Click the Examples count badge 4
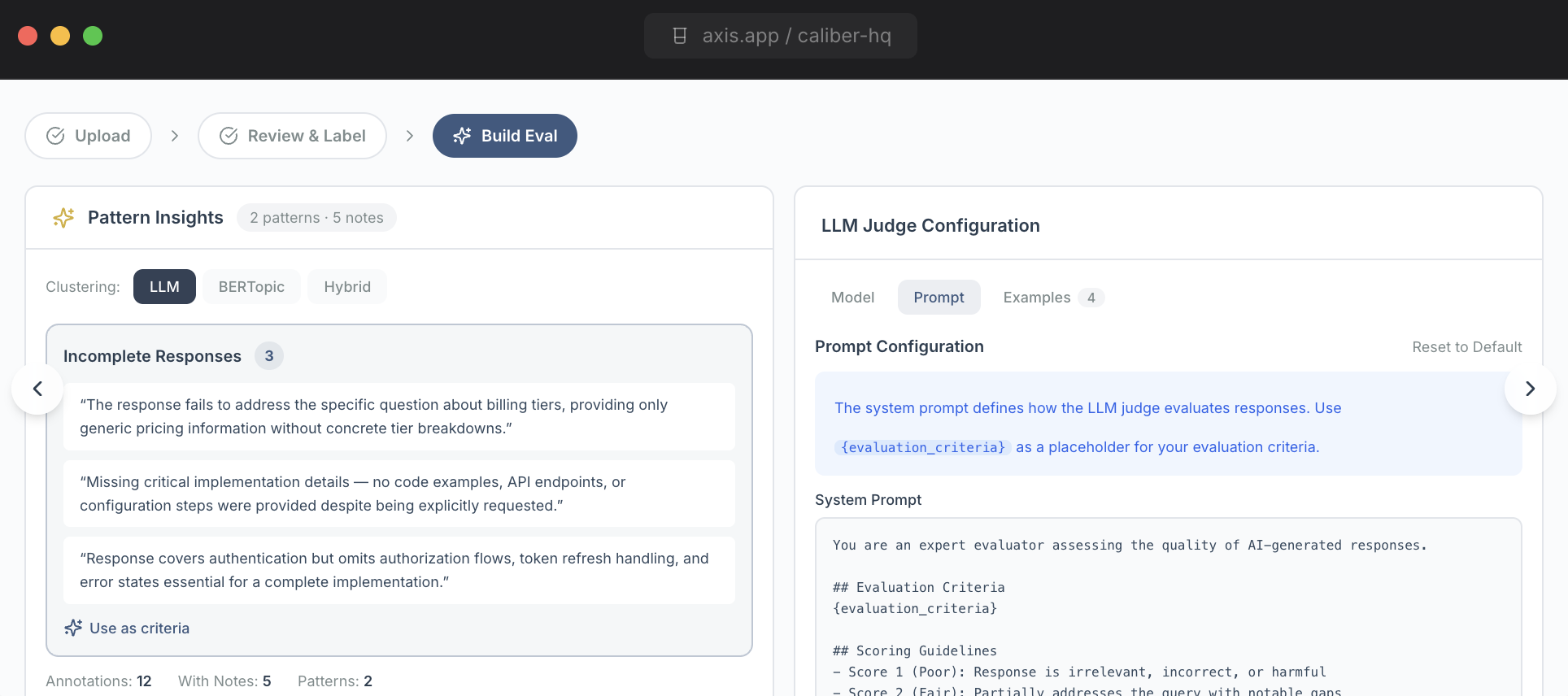The image size is (1568, 696). coord(1091,298)
